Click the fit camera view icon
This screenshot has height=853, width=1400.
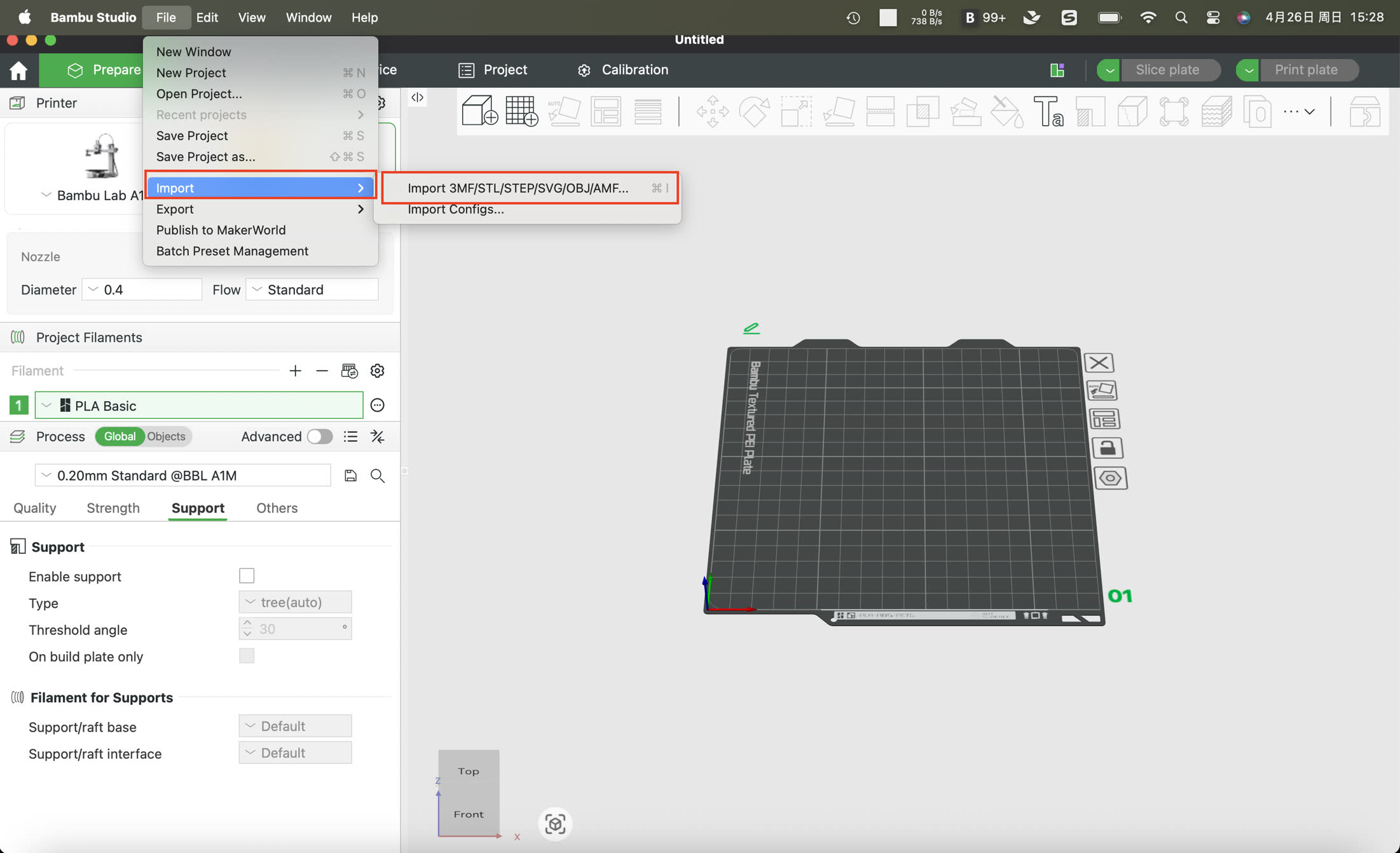[555, 824]
